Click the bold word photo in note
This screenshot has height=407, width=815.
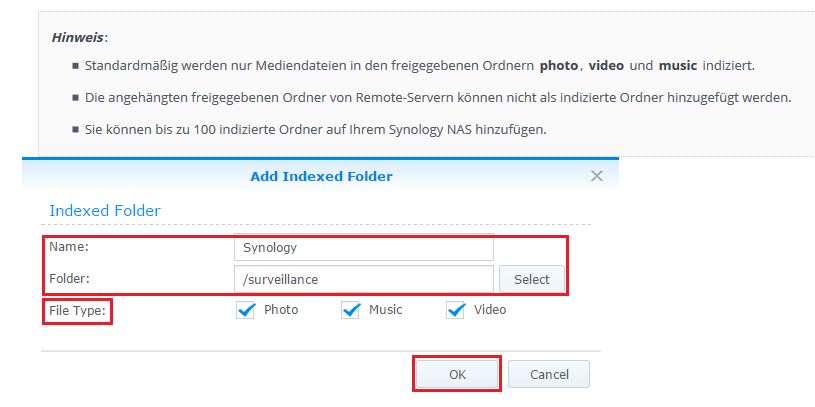pyautogui.click(x=559, y=65)
